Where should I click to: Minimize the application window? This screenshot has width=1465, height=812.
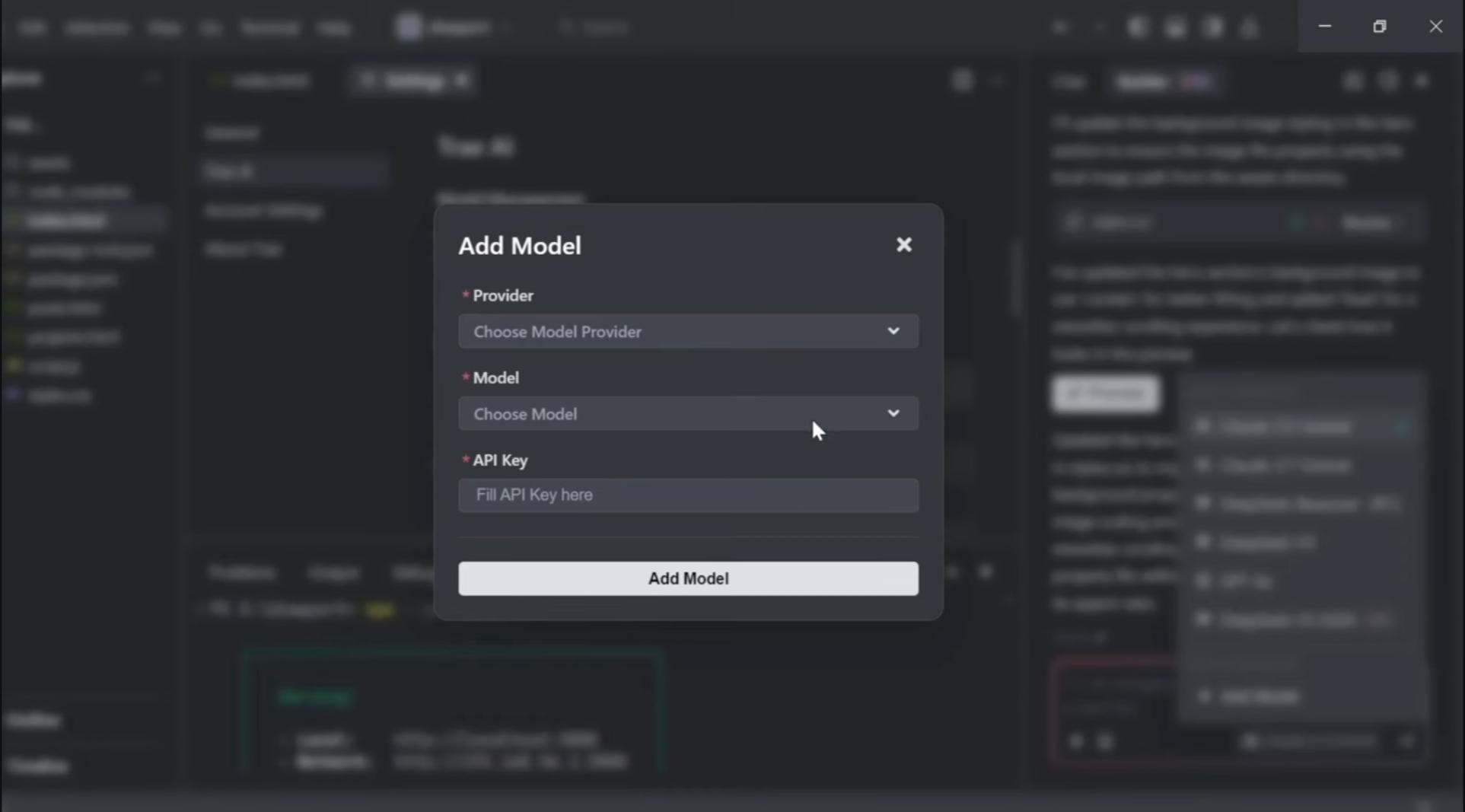click(1324, 27)
